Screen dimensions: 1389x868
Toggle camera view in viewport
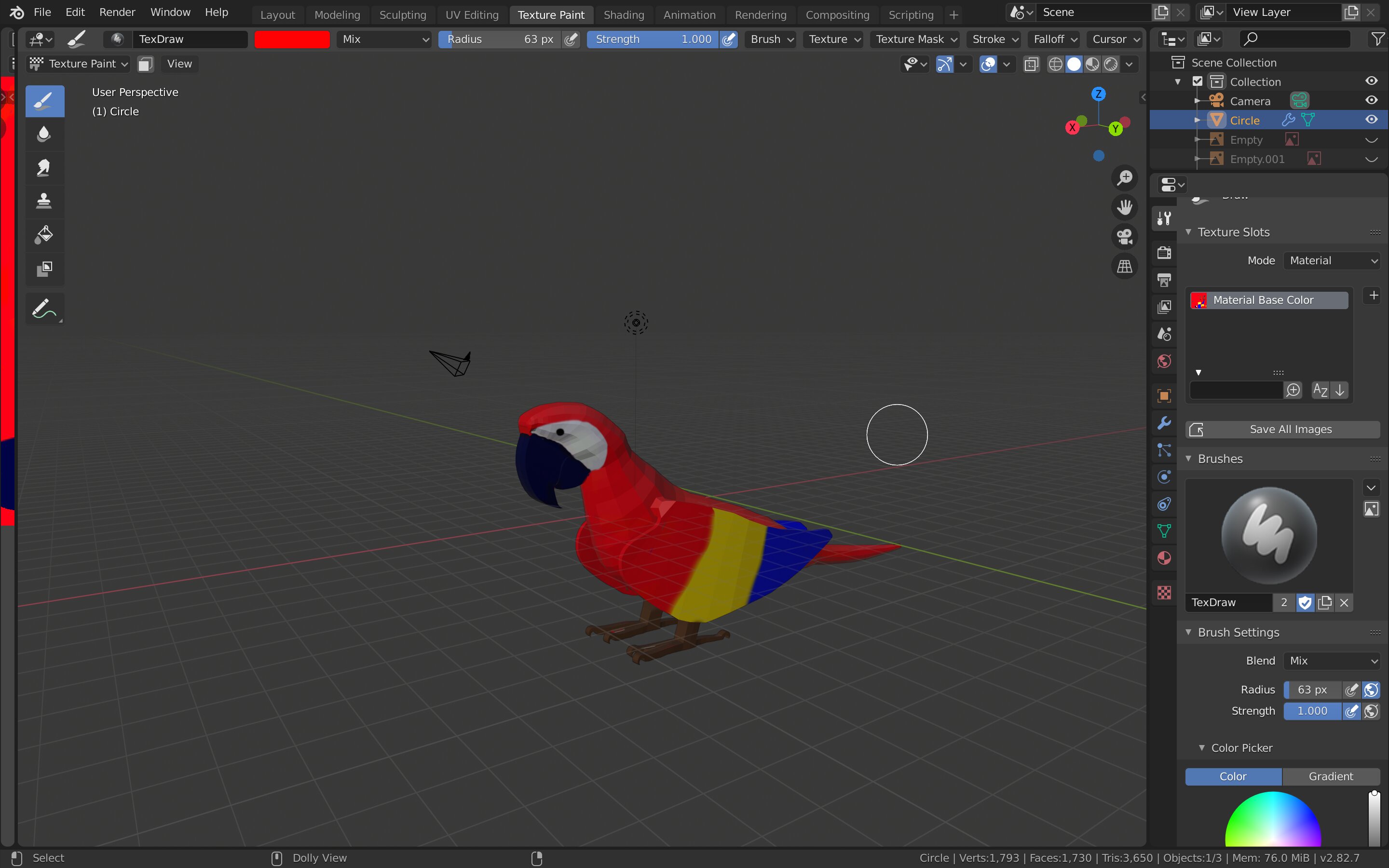[1124, 236]
